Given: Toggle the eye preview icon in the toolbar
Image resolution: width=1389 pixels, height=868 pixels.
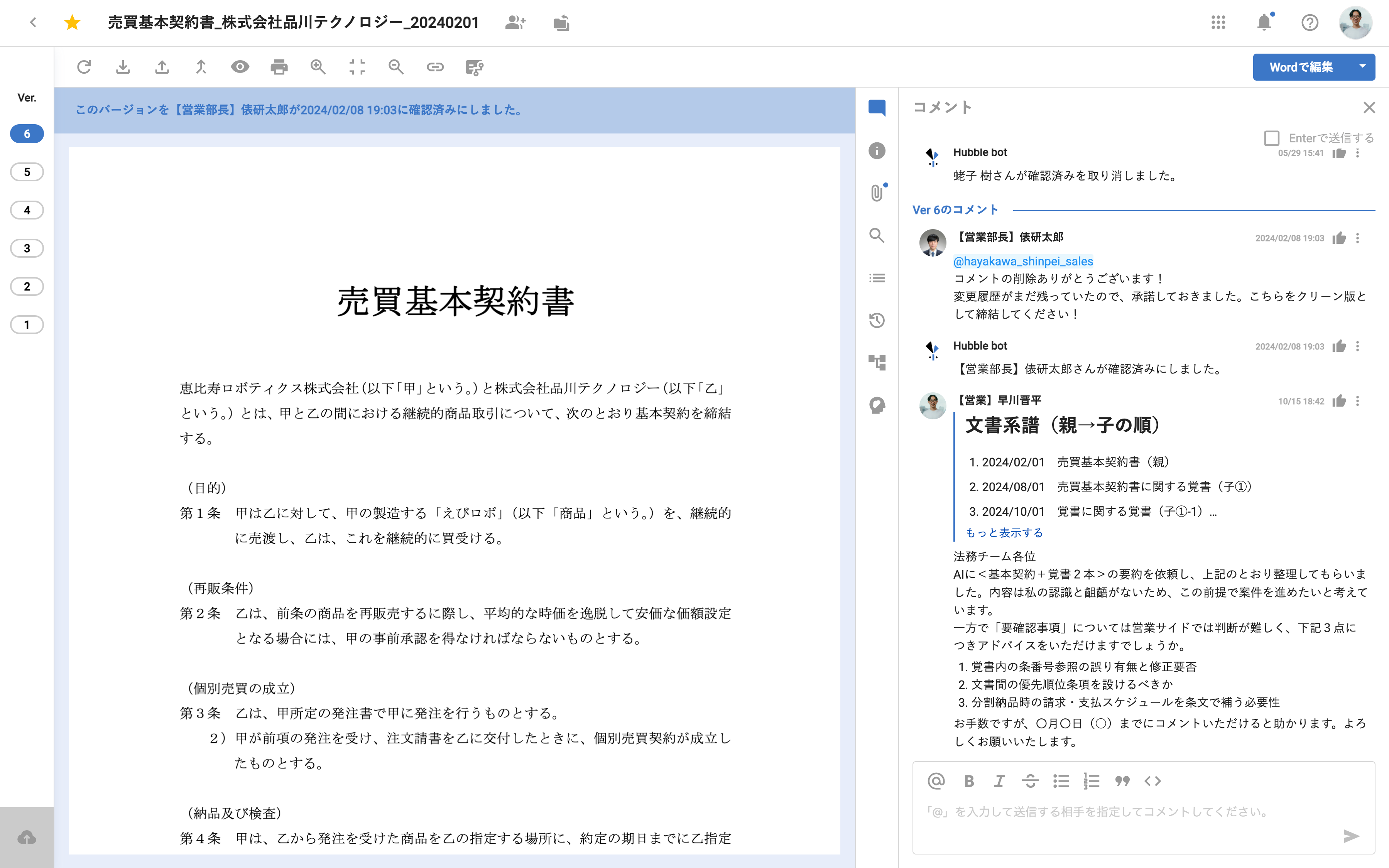Looking at the screenshot, I should (x=240, y=67).
